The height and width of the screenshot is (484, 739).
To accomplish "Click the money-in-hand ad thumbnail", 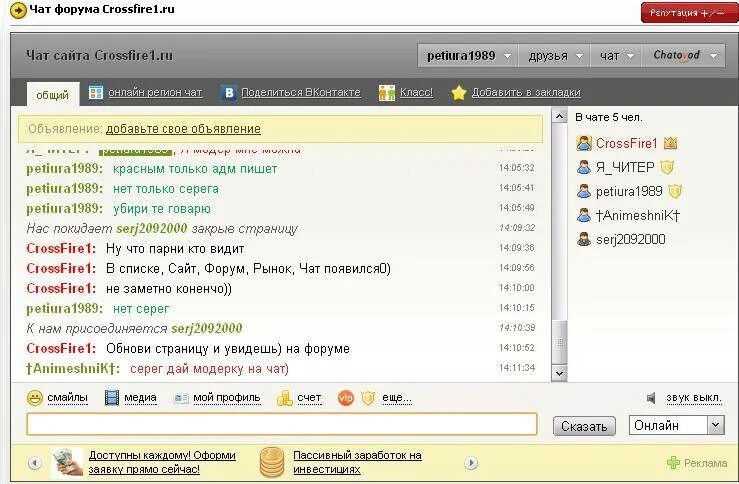I will click(67, 463).
